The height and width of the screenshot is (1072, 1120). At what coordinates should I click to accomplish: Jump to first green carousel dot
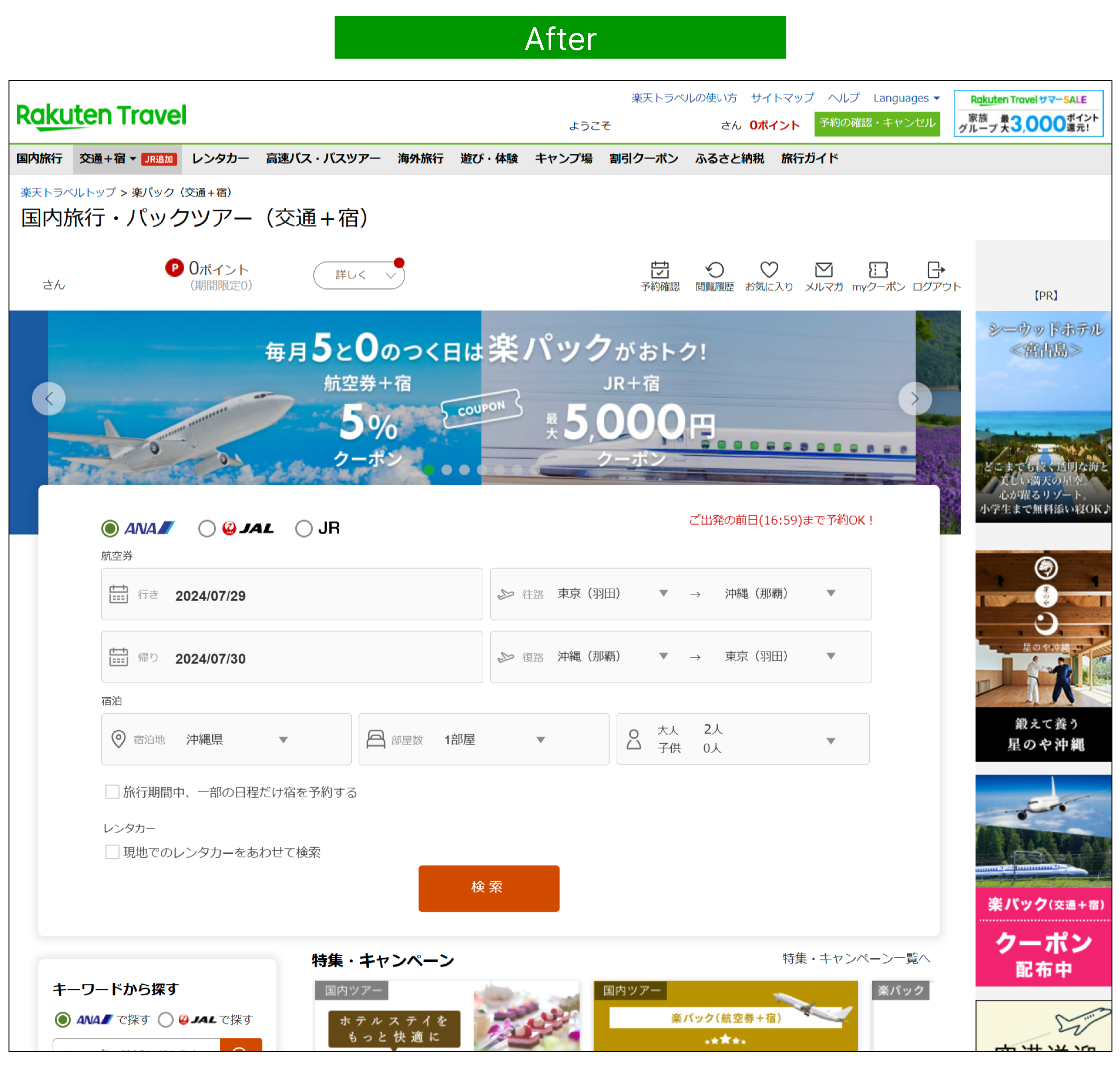click(x=429, y=470)
